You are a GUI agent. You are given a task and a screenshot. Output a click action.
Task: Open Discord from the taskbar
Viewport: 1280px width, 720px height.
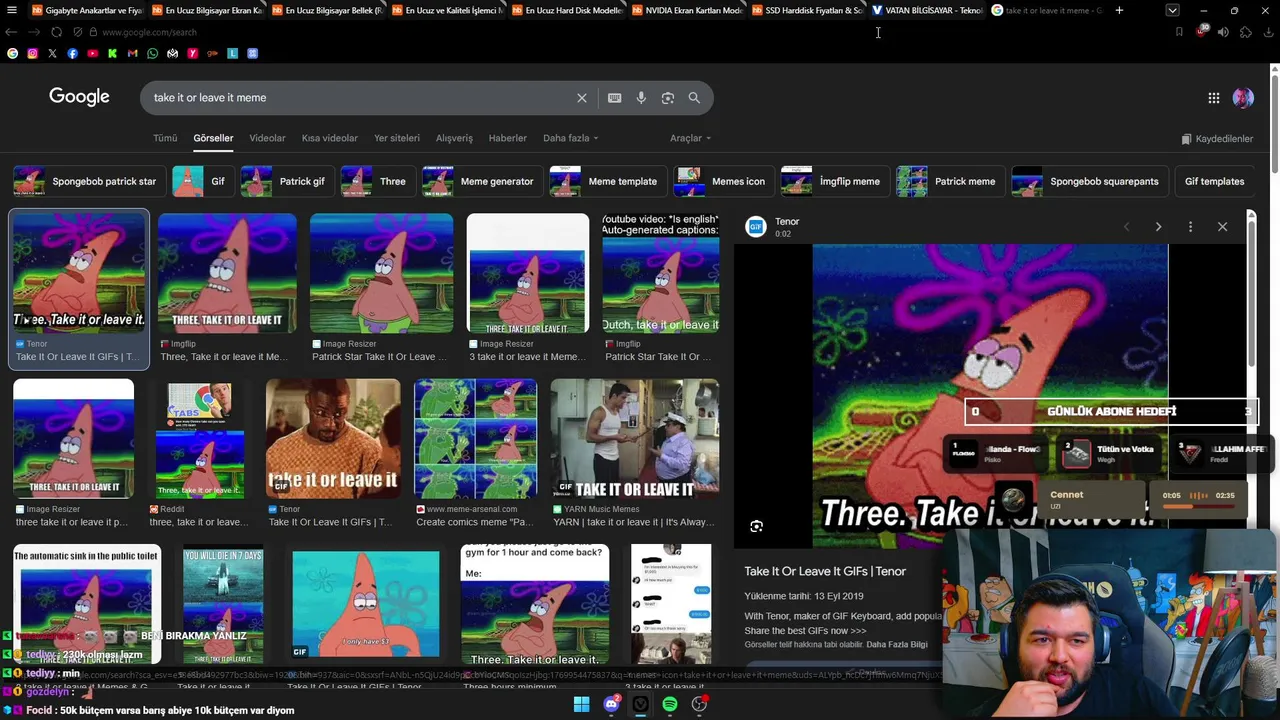pos(611,704)
